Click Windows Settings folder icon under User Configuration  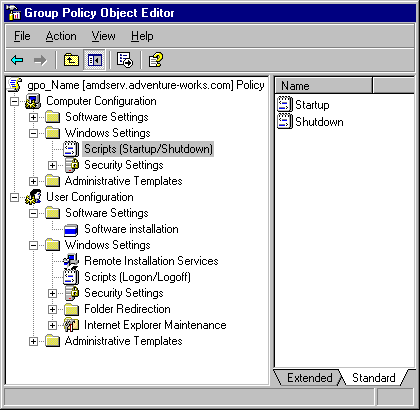(52, 245)
